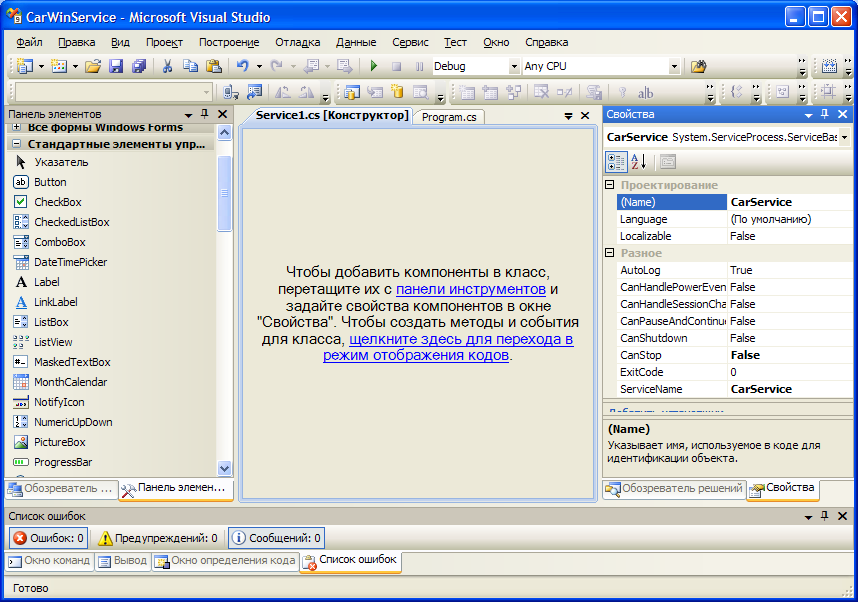This screenshot has height=602, width=858.
Task: Click the Find in Files binoculars icon
Action: tap(699, 66)
